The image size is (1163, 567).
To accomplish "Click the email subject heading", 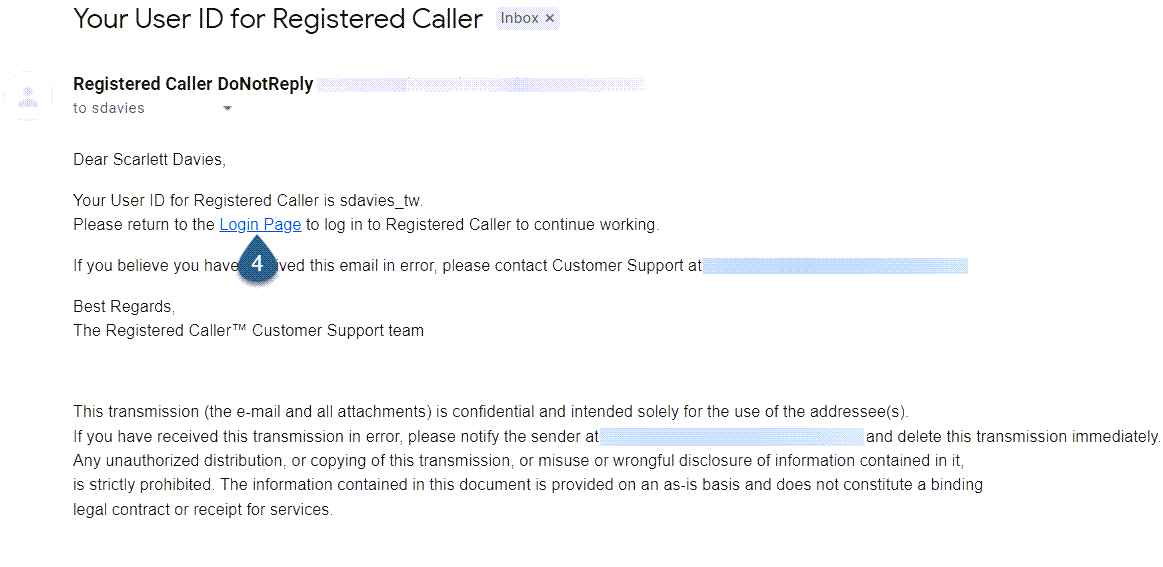I will (278, 19).
